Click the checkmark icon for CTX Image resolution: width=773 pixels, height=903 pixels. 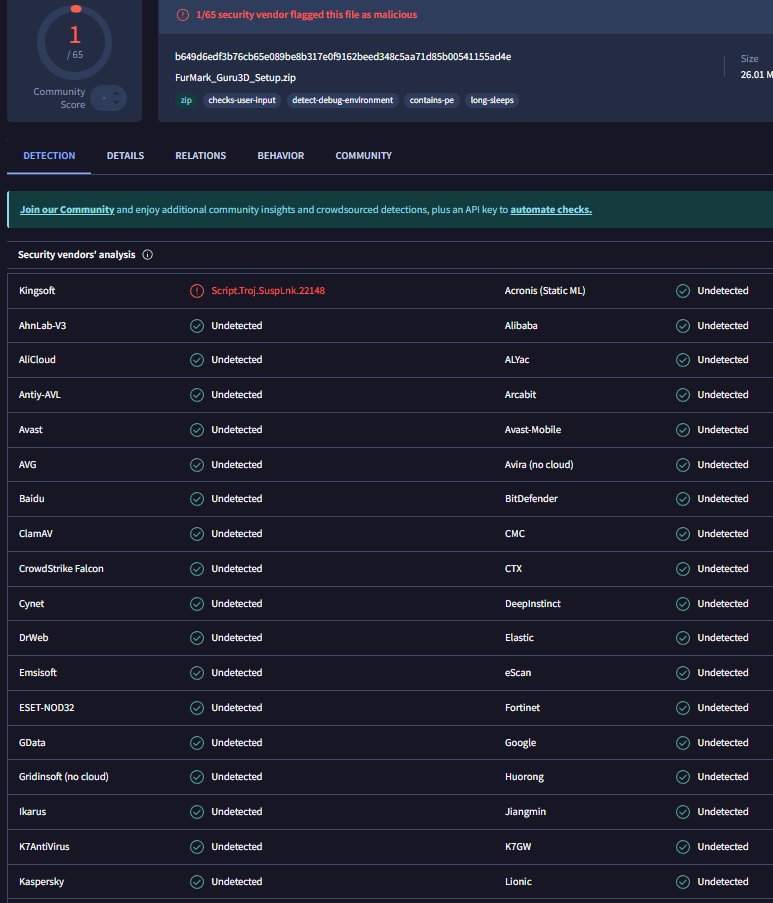[x=683, y=569]
